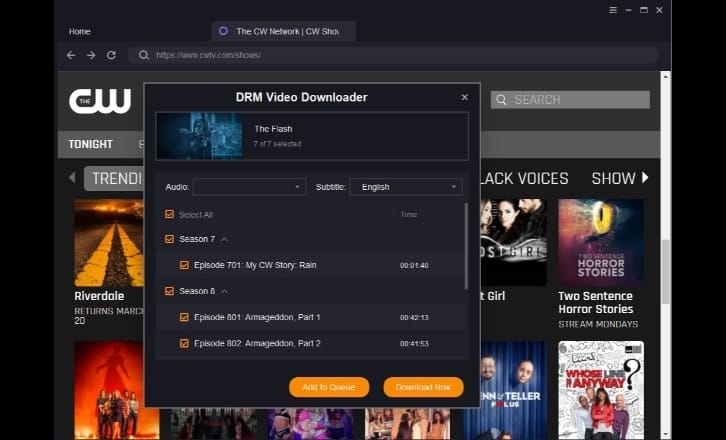
Task: Open the Riverdale poster thumbnail
Action: pos(109,243)
